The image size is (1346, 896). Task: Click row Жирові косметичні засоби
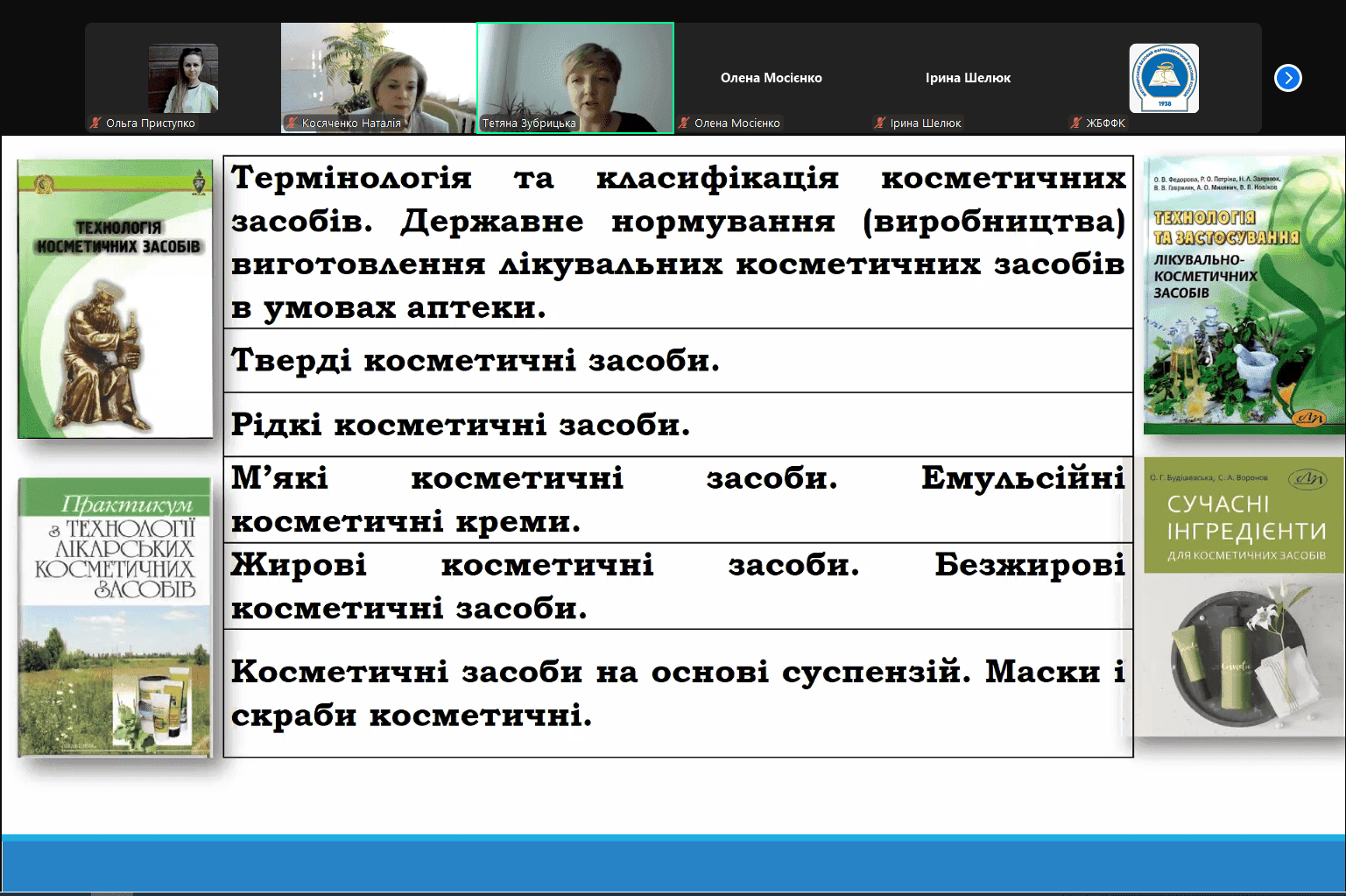coord(679,586)
